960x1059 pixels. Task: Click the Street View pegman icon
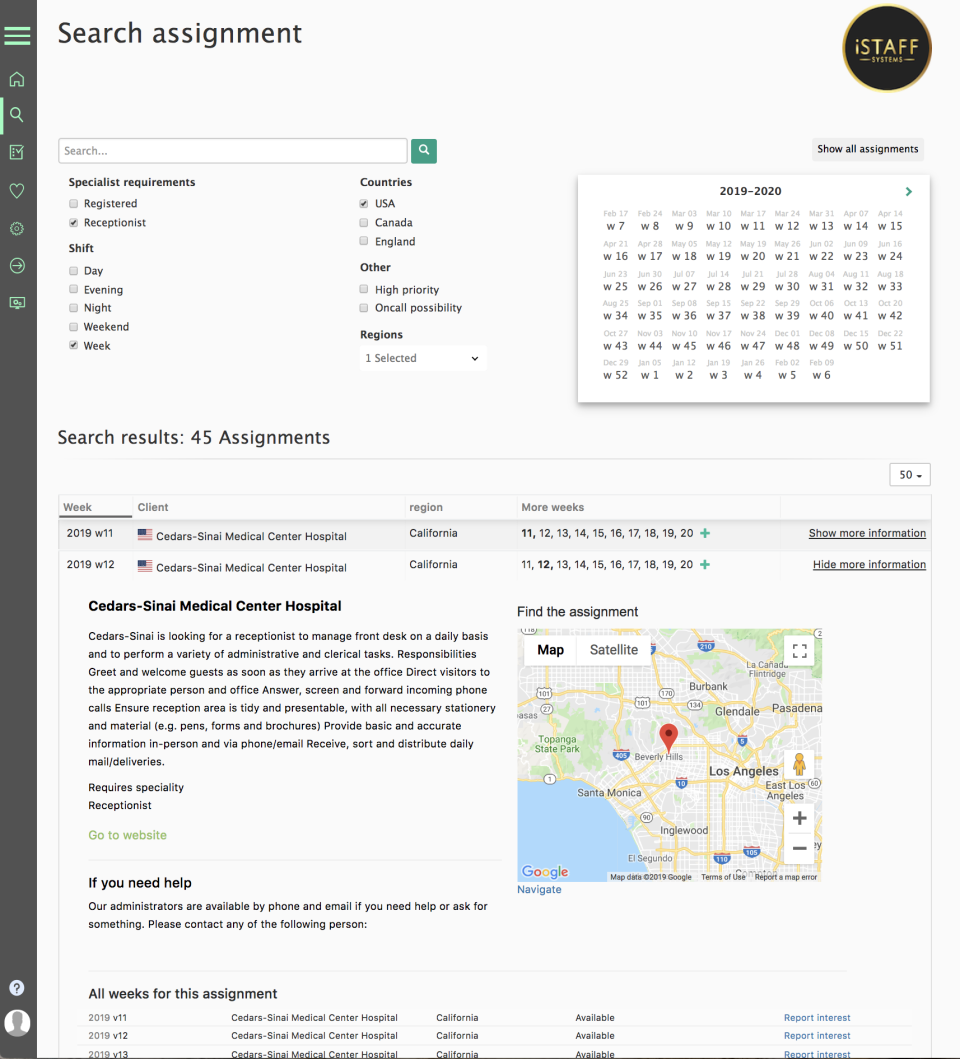pyautogui.click(x=799, y=765)
